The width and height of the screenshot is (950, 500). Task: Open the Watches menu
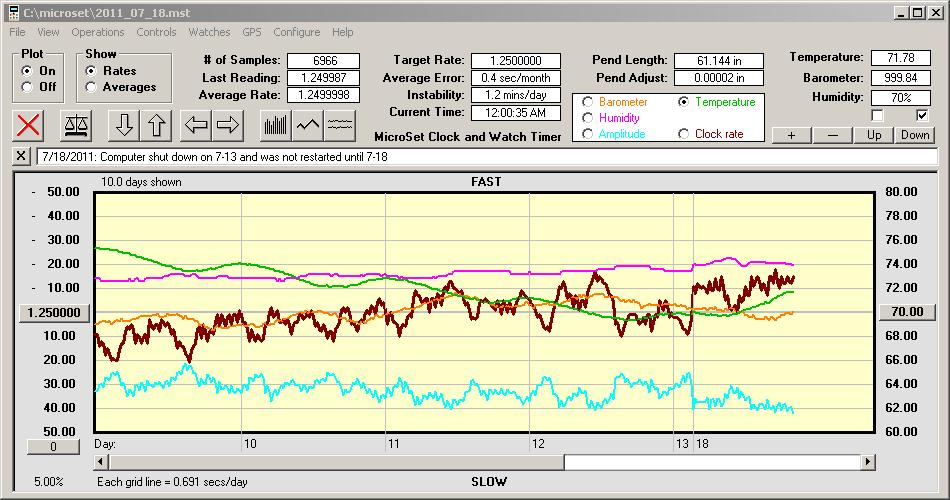[x=209, y=32]
